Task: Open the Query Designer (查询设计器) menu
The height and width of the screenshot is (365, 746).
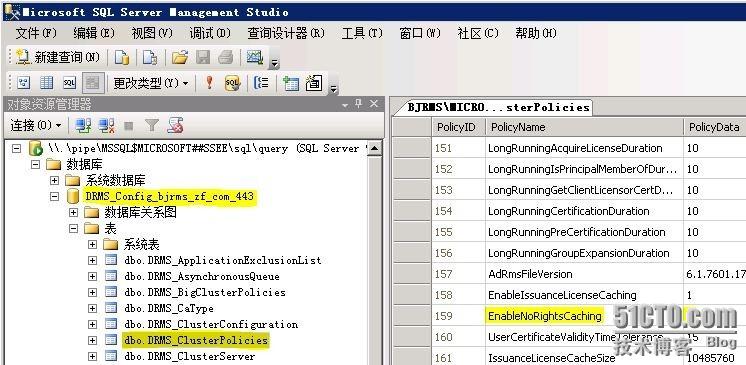Action: [x=286, y=33]
